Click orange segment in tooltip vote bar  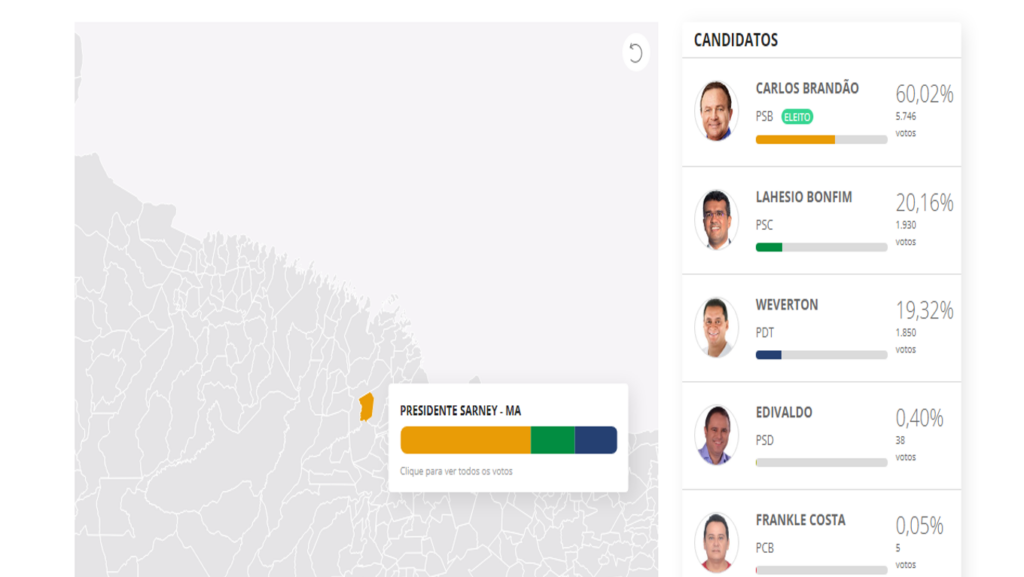click(465, 440)
